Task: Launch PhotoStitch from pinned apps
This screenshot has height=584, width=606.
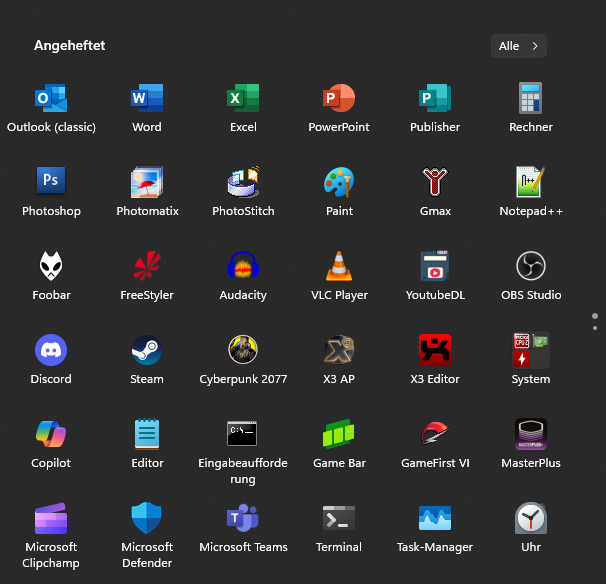Action: click(243, 182)
